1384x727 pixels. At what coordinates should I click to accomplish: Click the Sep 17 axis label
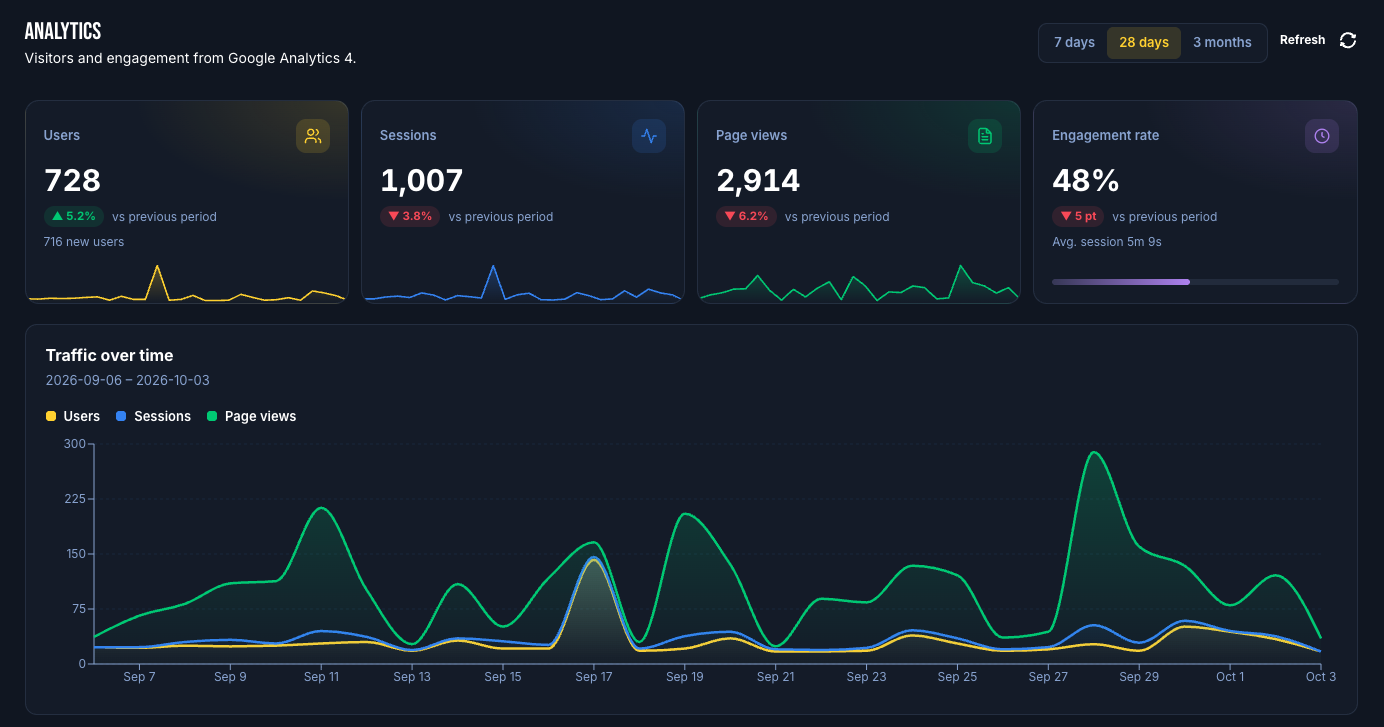pyautogui.click(x=594, y=677)
